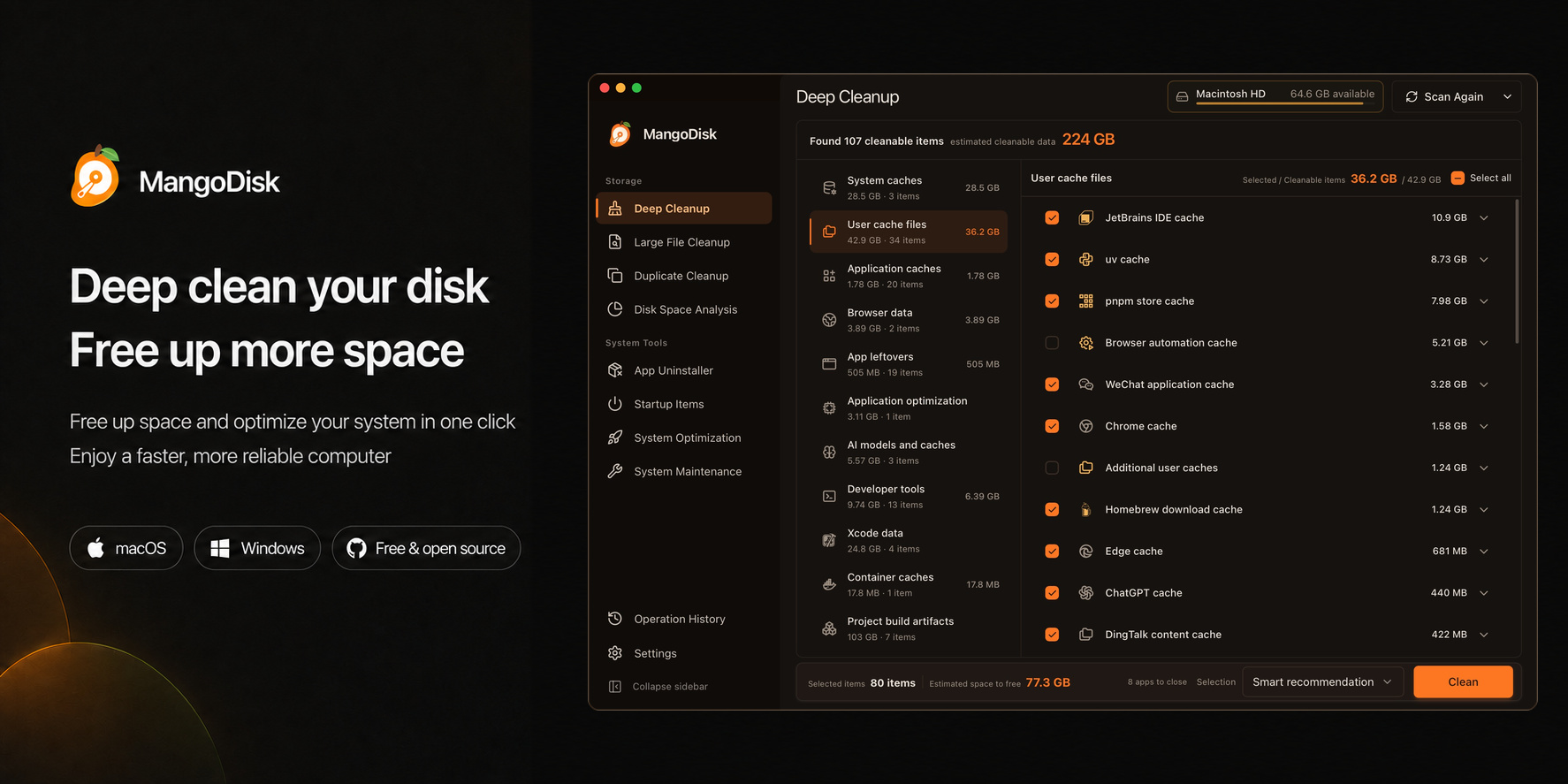This screenshot has width=1568, height=784.
Task: Open the App Uninstaller sidebar icon
Action: coord(615,370)
